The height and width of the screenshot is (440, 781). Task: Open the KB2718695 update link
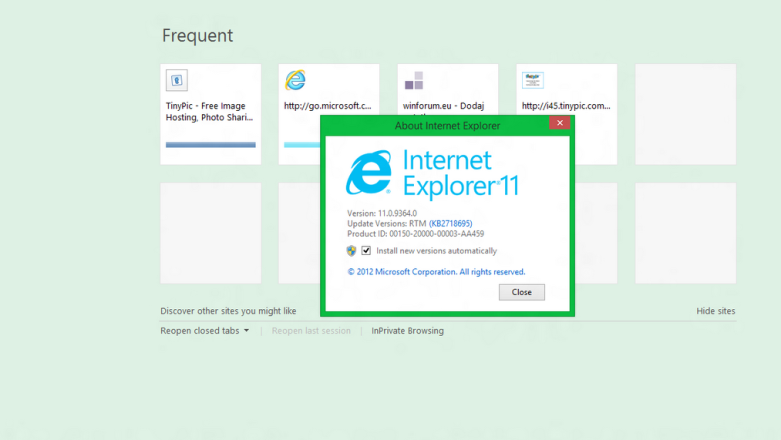[450, 223]
